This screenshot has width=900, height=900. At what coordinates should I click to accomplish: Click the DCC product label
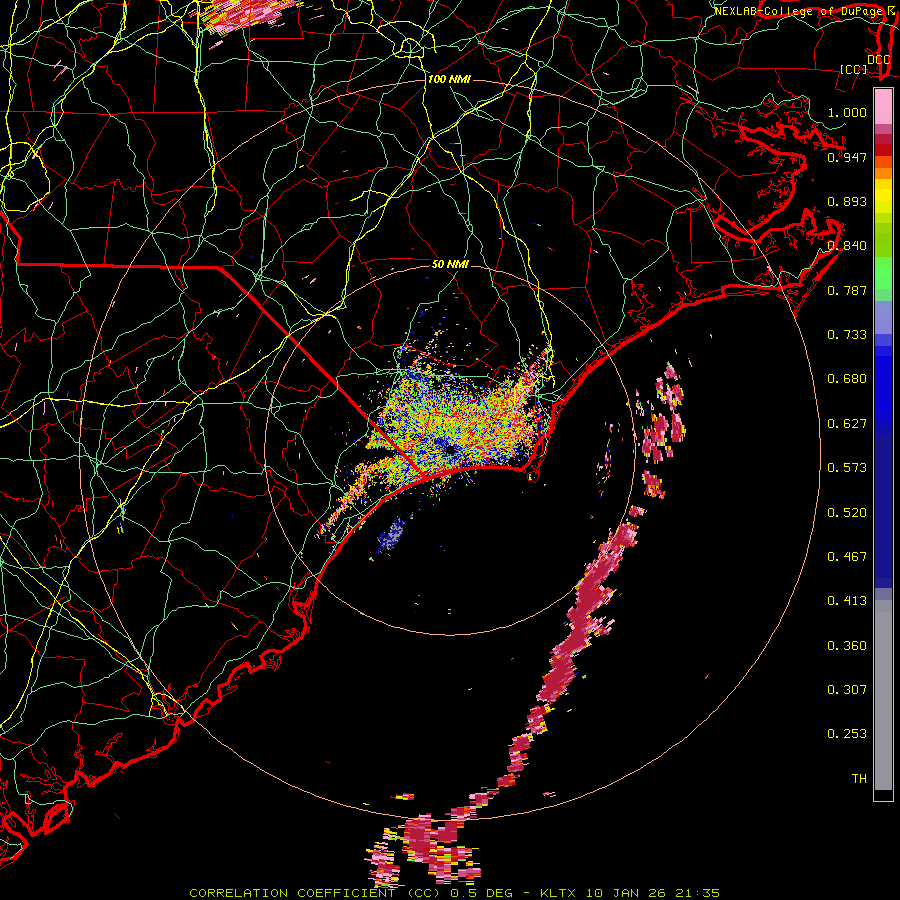click(x=879, y=59)
